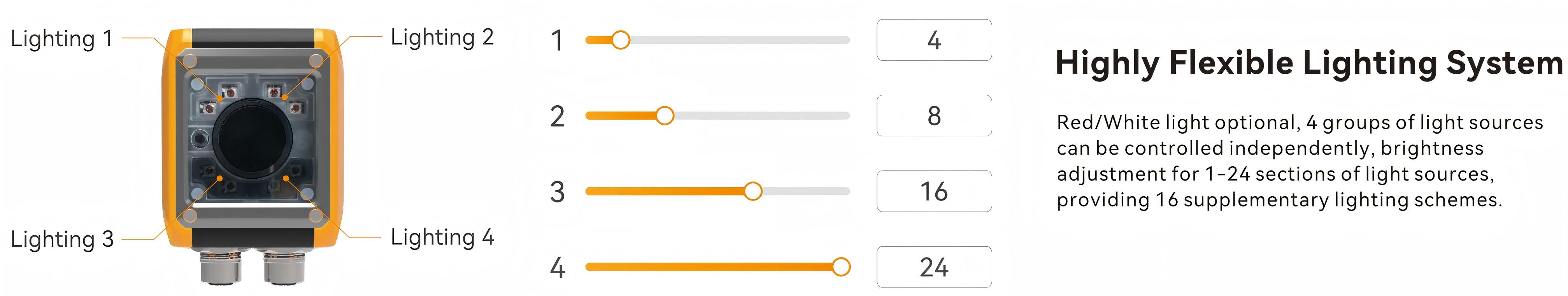Click slider 3 handle at value 16
This screenshot has height=296, width=1568.
[x=753, y=192]
